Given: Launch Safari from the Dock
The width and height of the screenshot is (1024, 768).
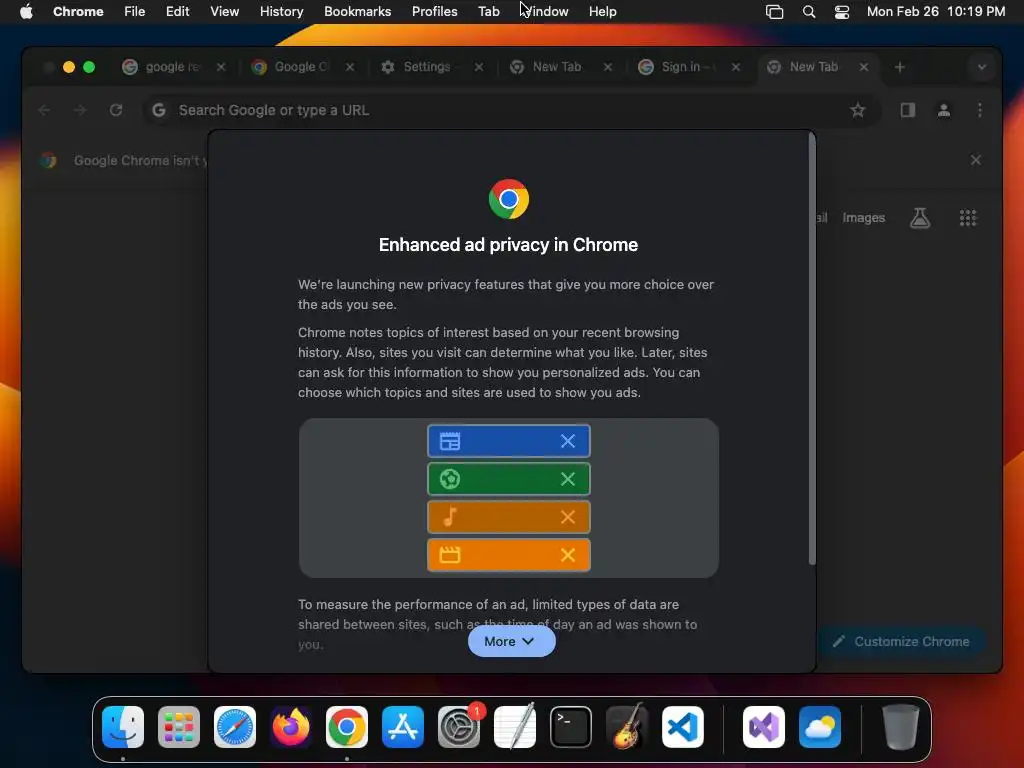Looking at the screenshot, I should pos(235,727).
